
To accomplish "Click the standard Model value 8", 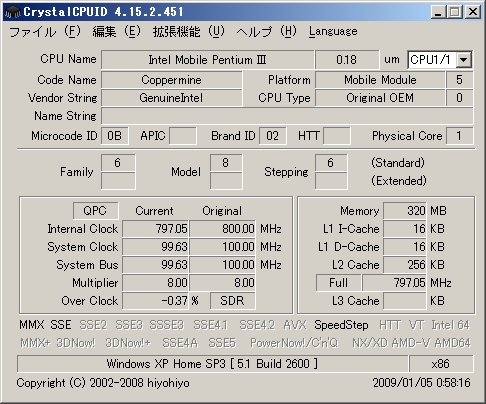I will point(226,163).
